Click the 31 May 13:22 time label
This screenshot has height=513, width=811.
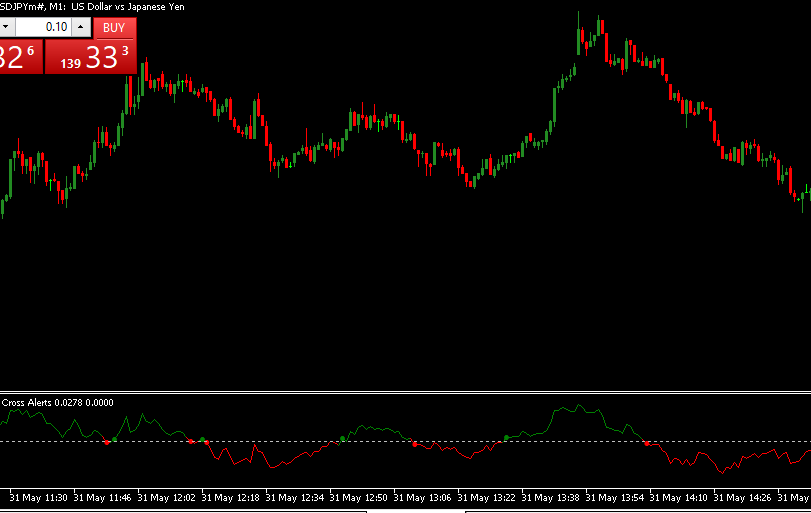tap(487, 497)
